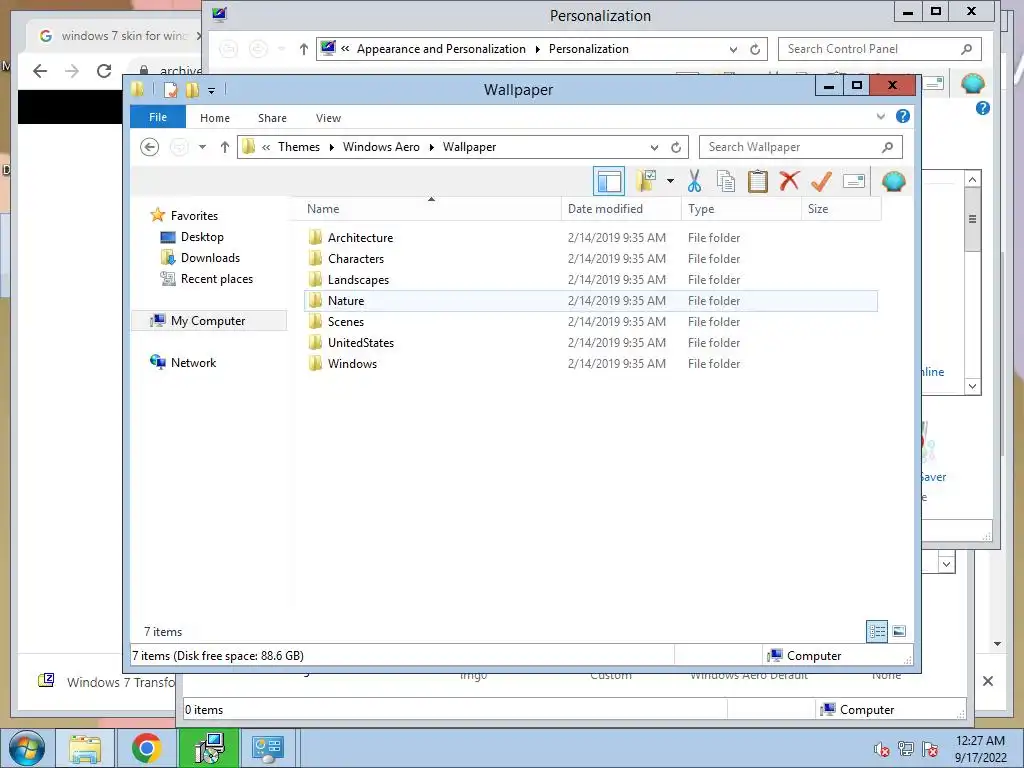The image size is (1024, 768).
Task: Click the Cut scissors toolbar icon
Action: click(x=694, y=182)
